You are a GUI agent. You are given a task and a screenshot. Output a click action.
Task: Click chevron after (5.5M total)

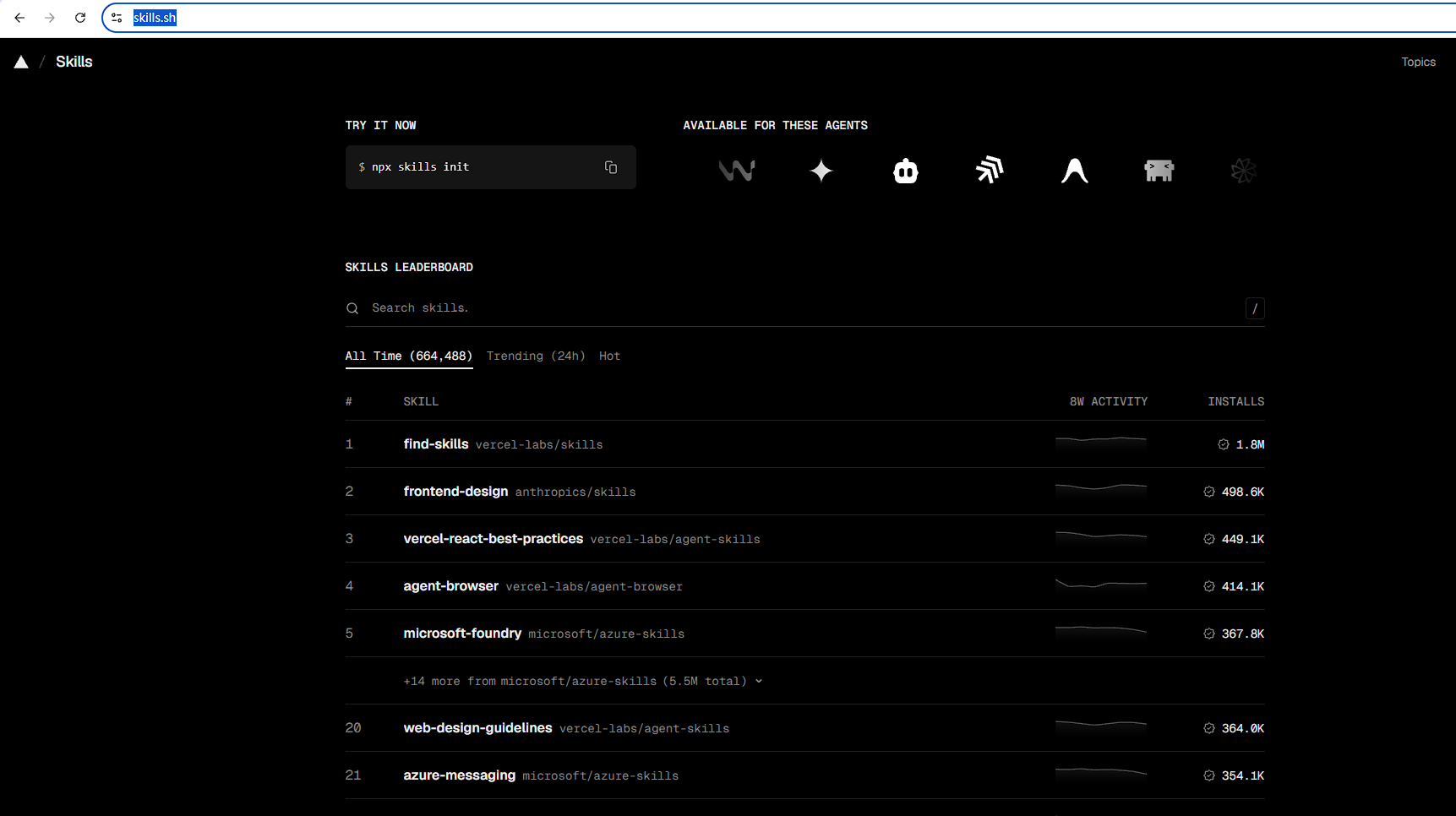[x=759, y=681]
